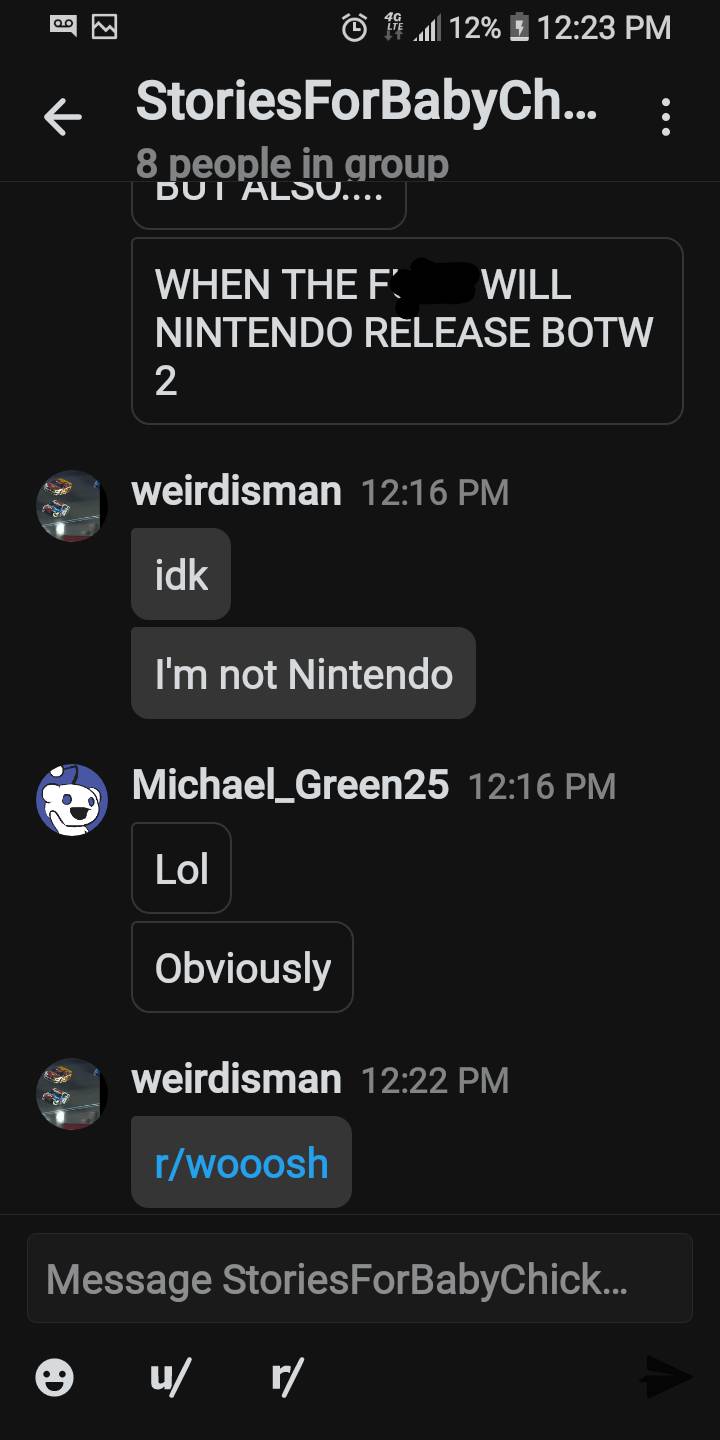Screen dimensions: 720x1440
Task: Tap the back arrow to leave chat
Action: click(x=62, y=118)
